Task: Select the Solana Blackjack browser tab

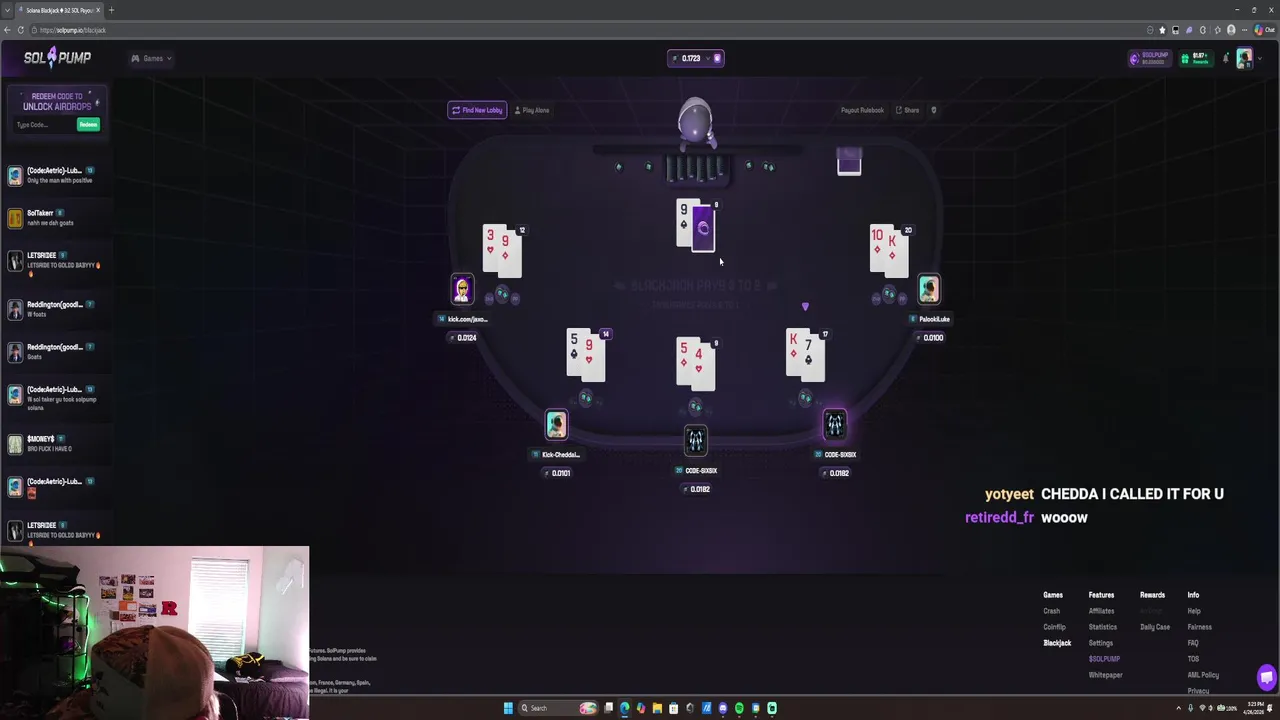Action: tap(59, 10)
